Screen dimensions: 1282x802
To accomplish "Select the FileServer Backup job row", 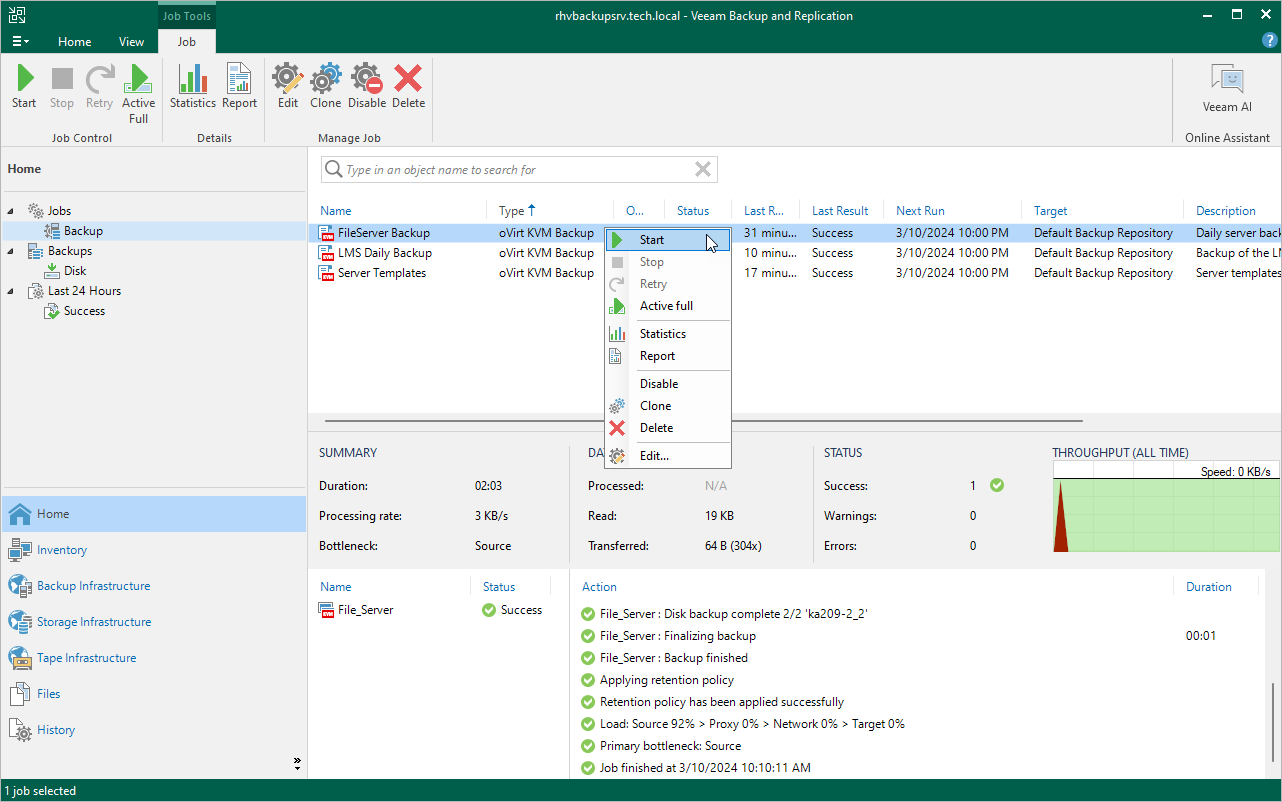I will click(794, 233).
